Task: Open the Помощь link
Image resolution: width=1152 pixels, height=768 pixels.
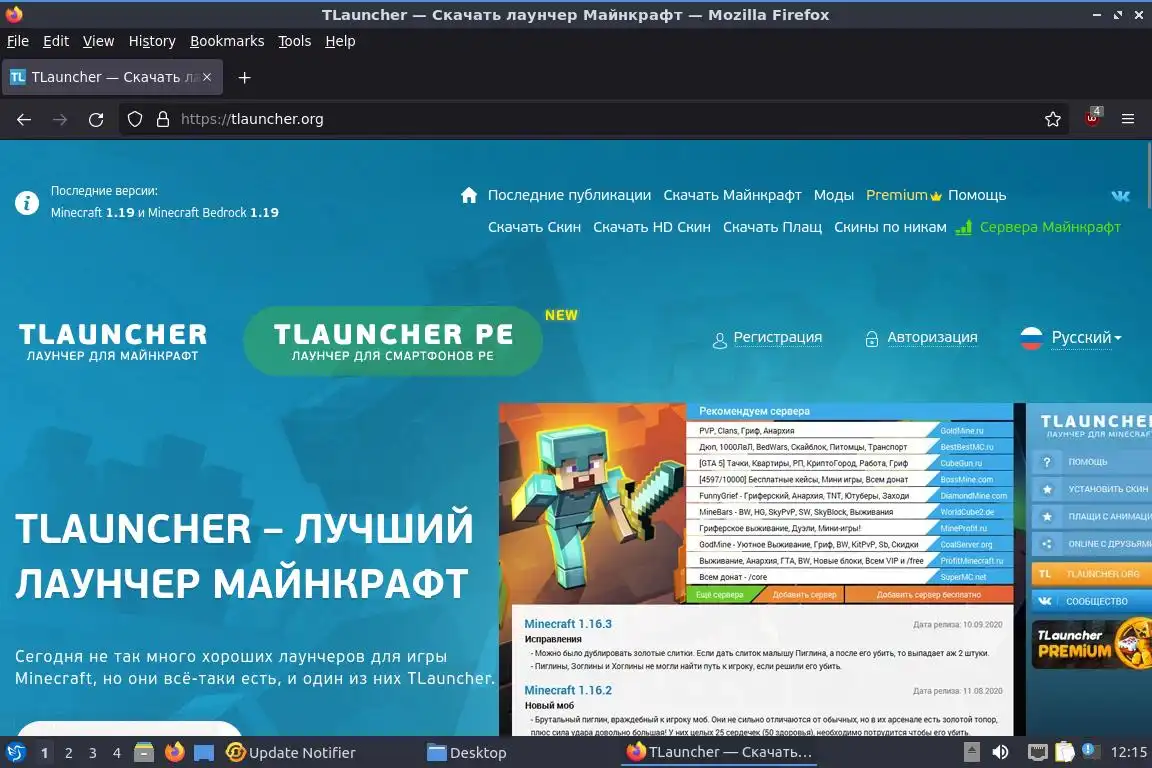Action: pos(977,195)
